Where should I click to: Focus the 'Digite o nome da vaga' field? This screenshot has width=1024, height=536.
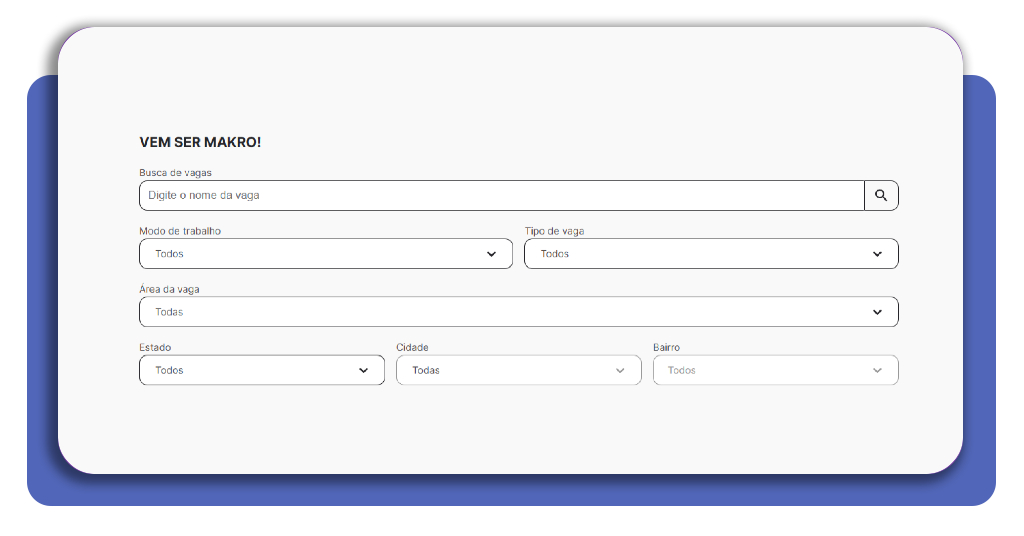[x=502, y=195]
